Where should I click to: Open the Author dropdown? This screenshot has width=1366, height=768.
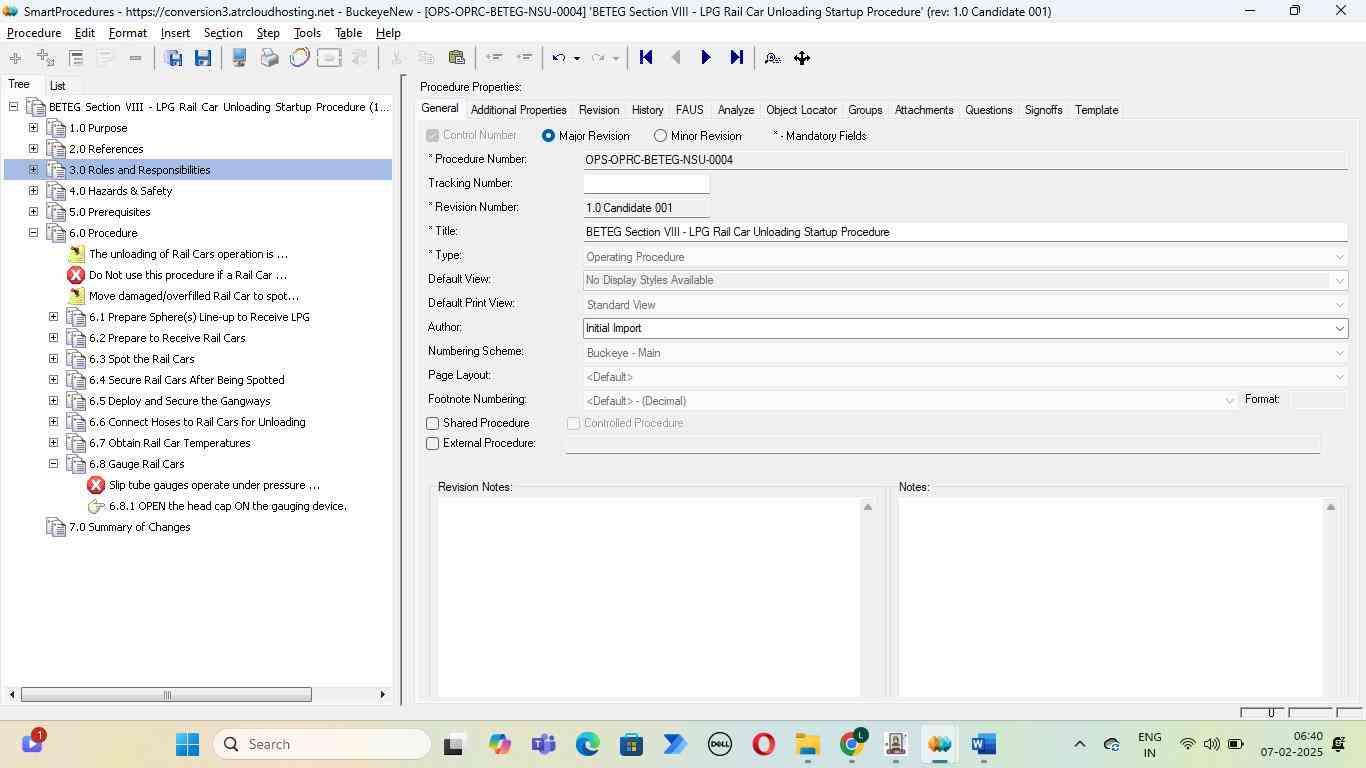(1339, 328)
